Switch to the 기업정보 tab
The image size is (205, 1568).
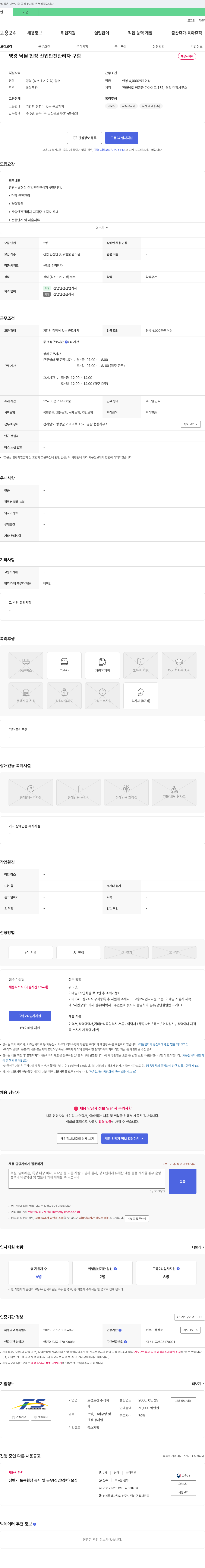tap(196, 46)
